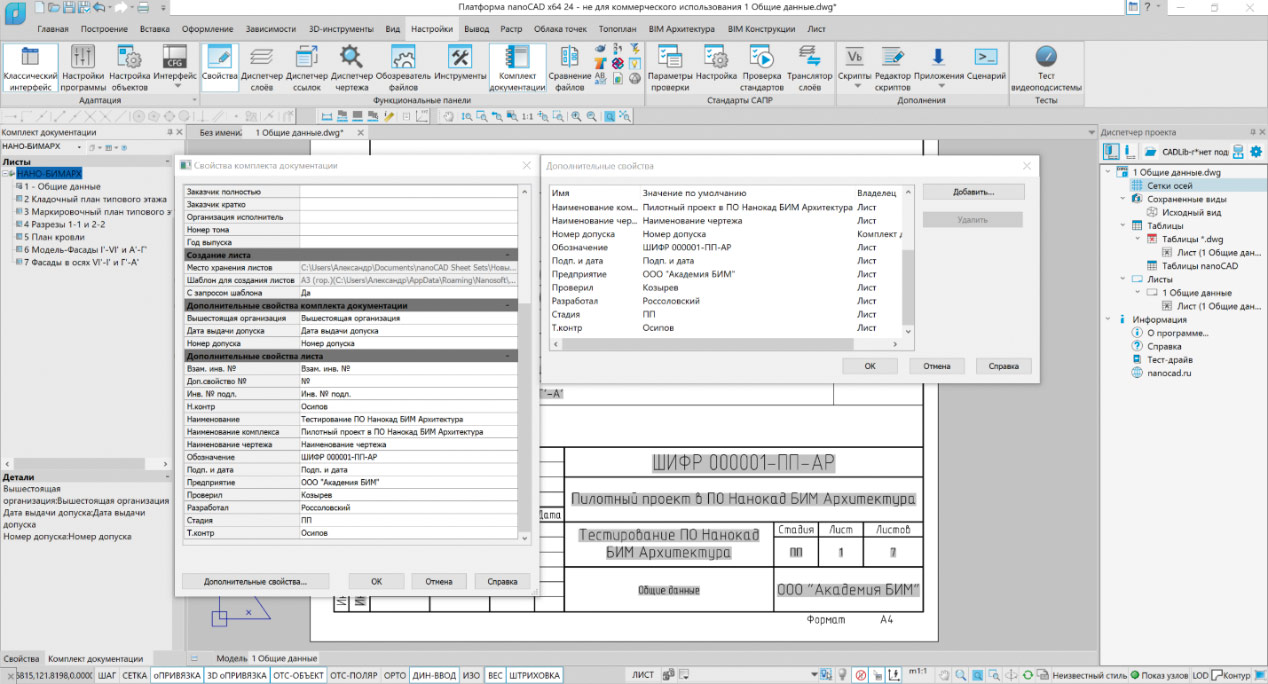Click Настройка icon in Стандарты САПР group

click(717, 63)
